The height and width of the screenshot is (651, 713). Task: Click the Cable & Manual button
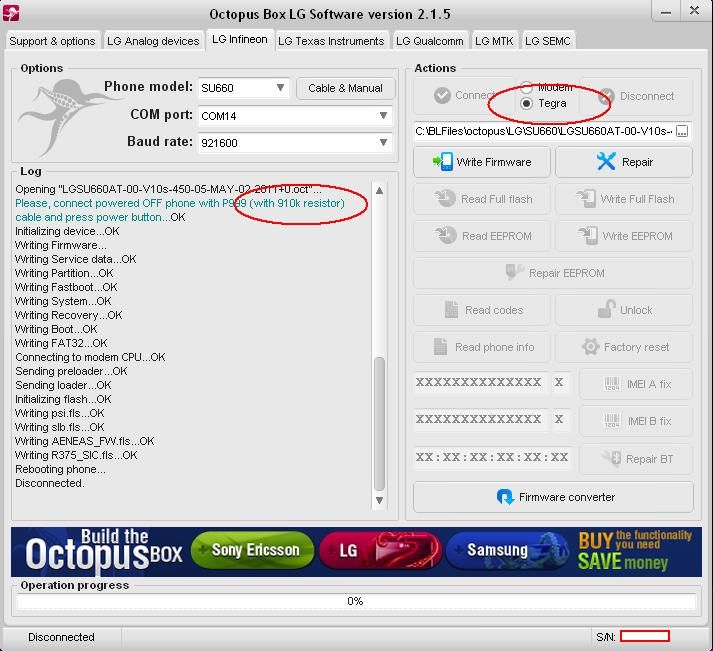(345, 88)
